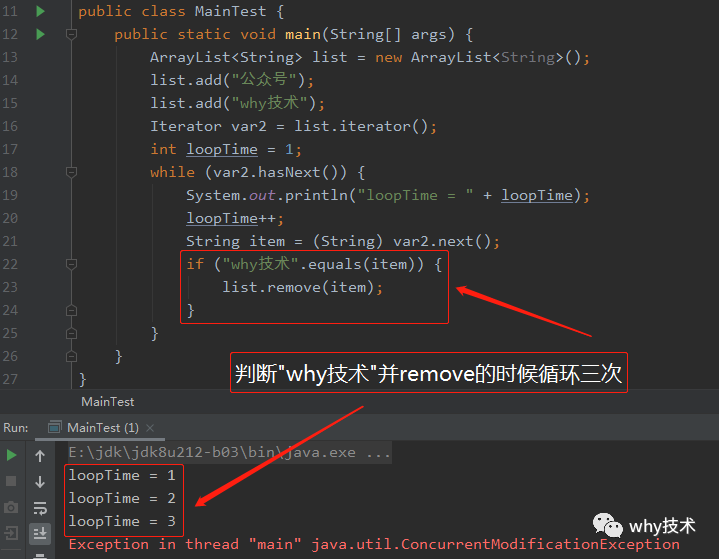Stop the running process button
The height and width of the screenshot is (559, 719).
click(11, 481)
